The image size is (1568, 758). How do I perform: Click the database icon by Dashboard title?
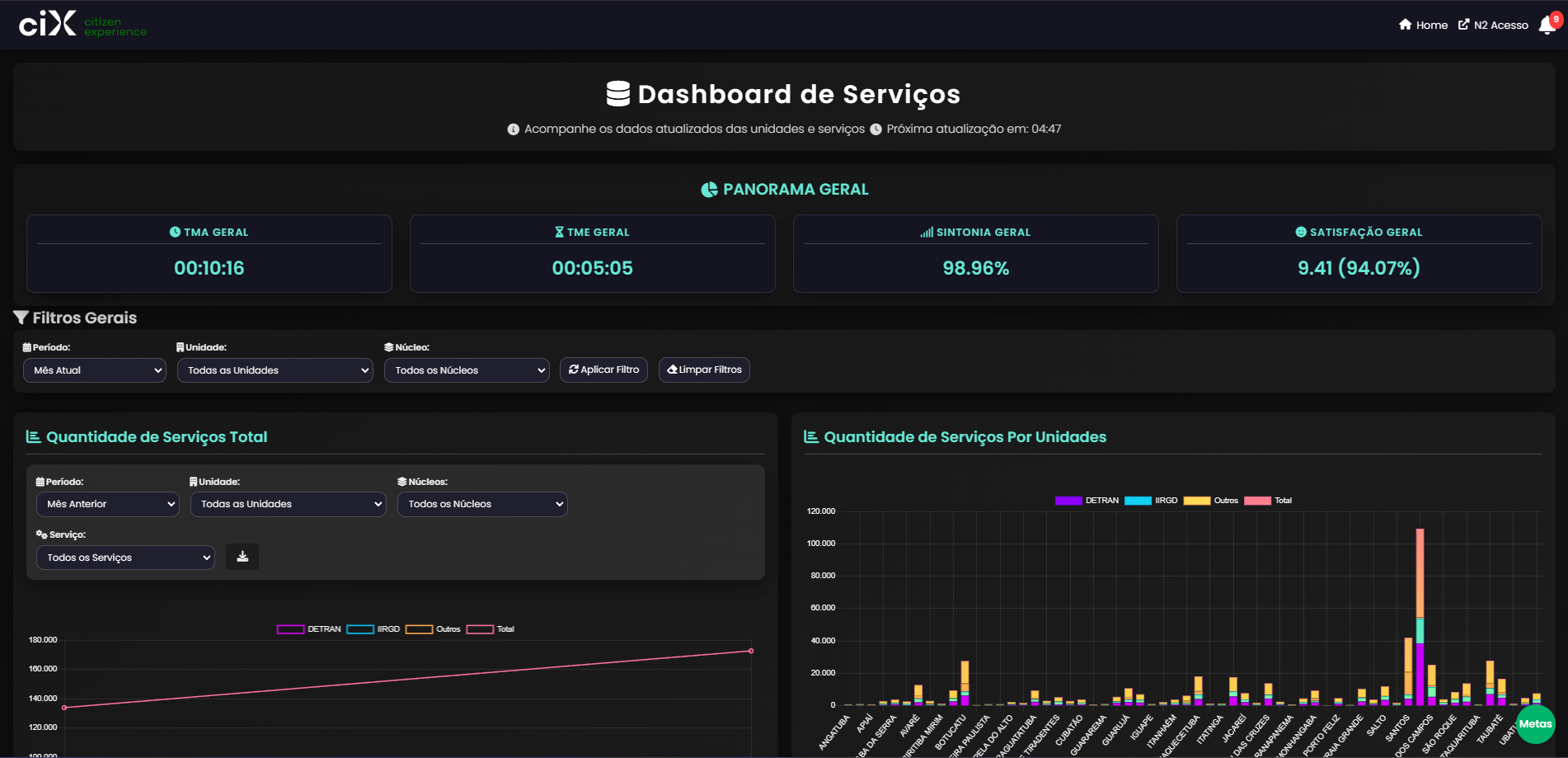pos(618,94)
